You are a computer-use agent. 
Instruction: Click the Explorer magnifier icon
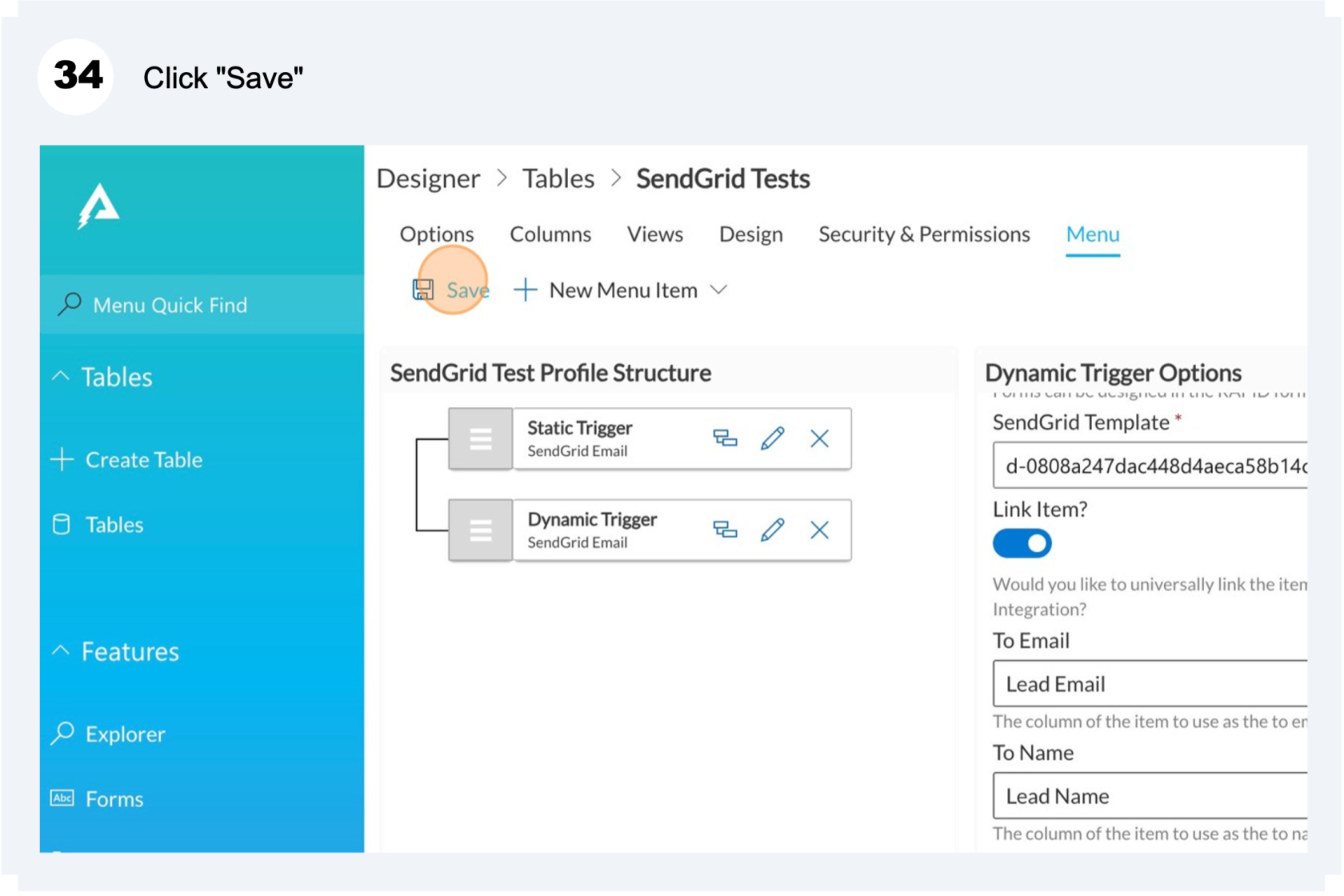tap(62, 734)
